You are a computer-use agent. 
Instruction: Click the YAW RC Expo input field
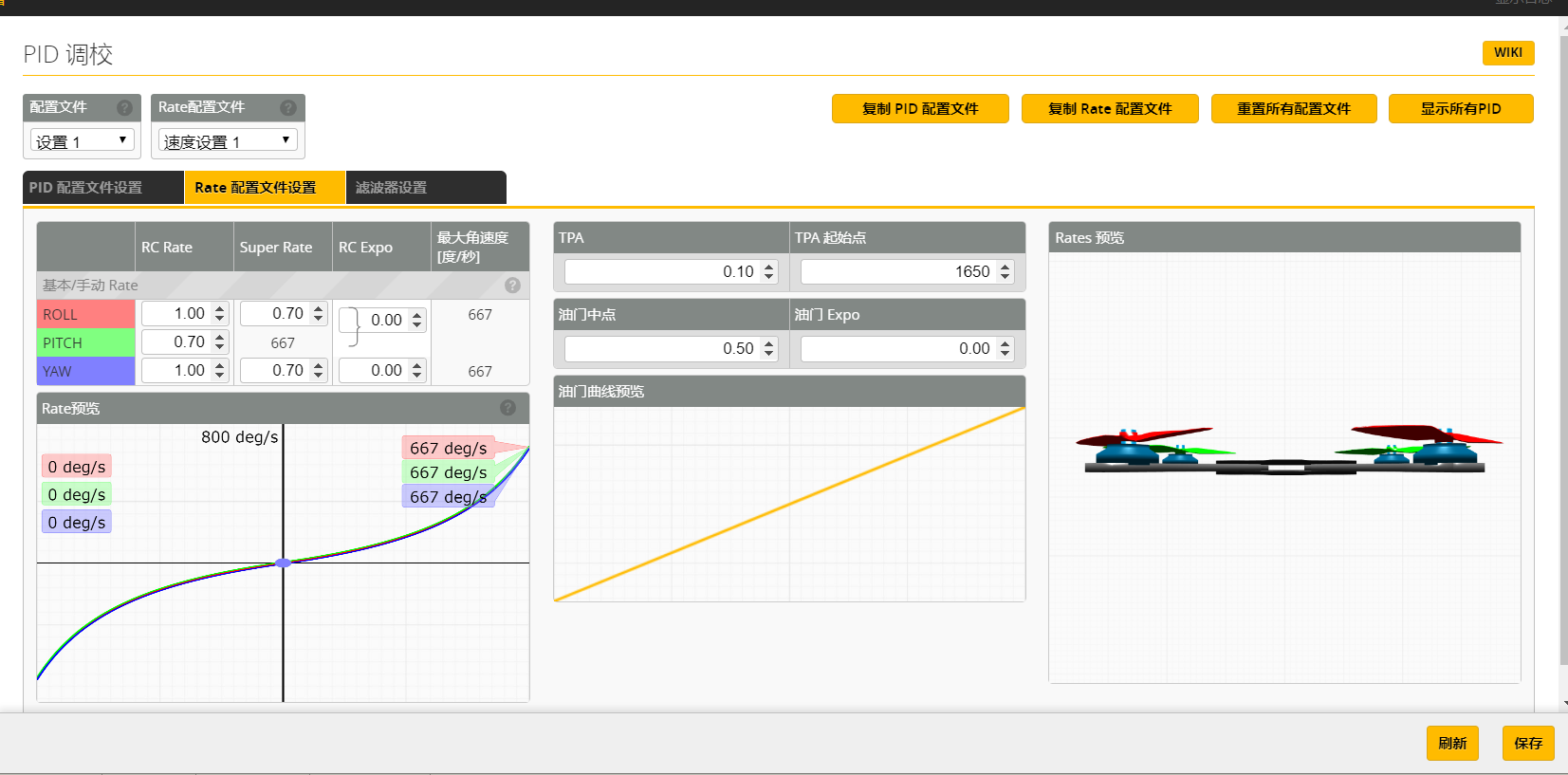tap(383, 371)
